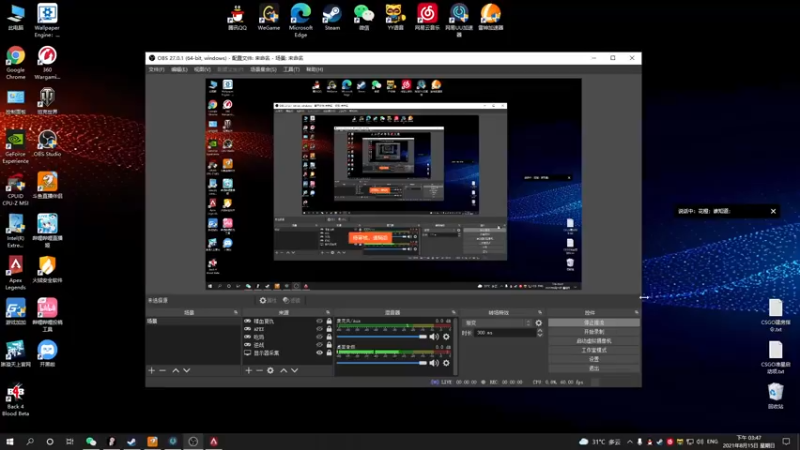Toggle the lock on the 喋血复仇 source

(329, 321)
